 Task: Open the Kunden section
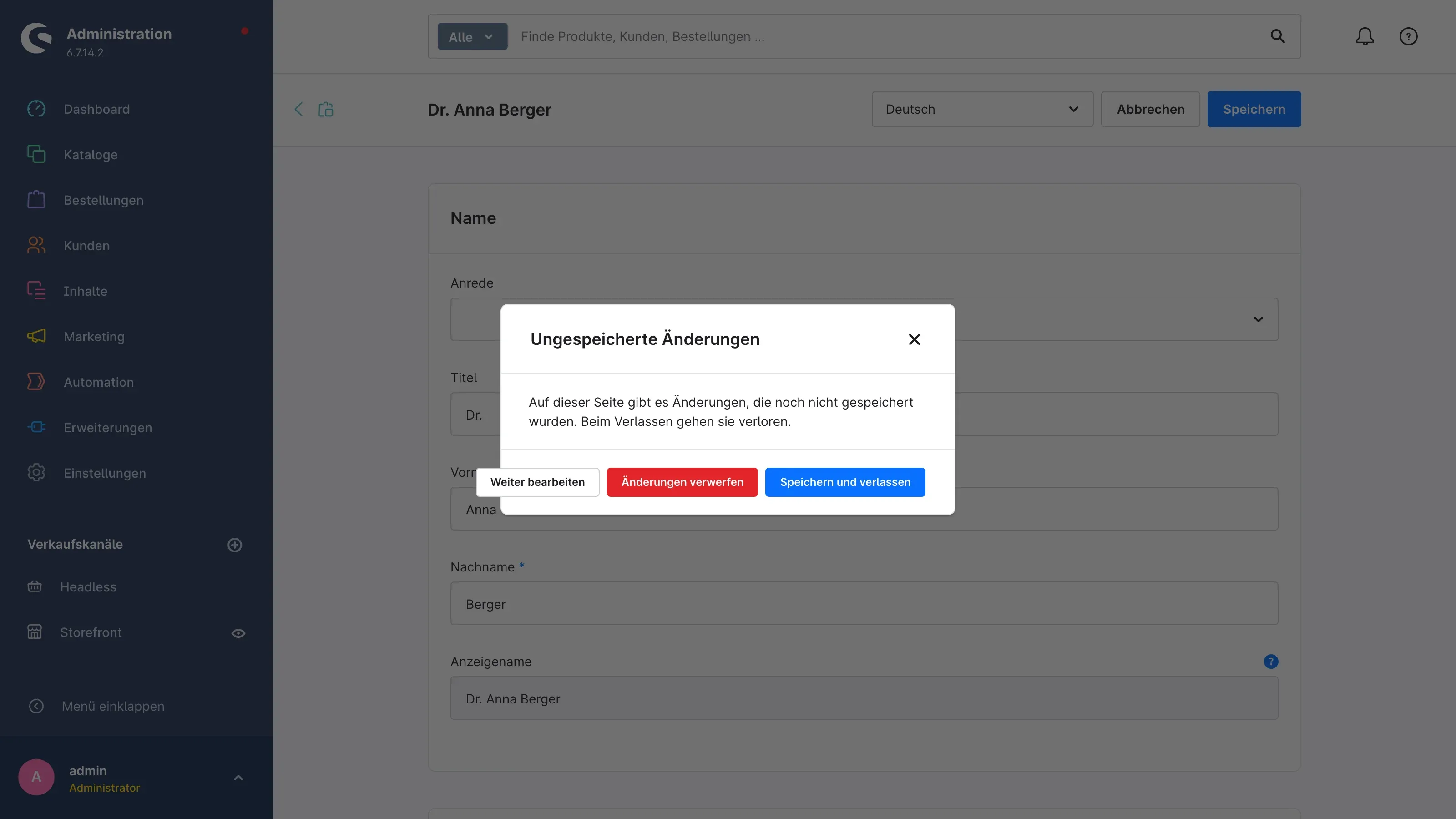coord(86,245)
